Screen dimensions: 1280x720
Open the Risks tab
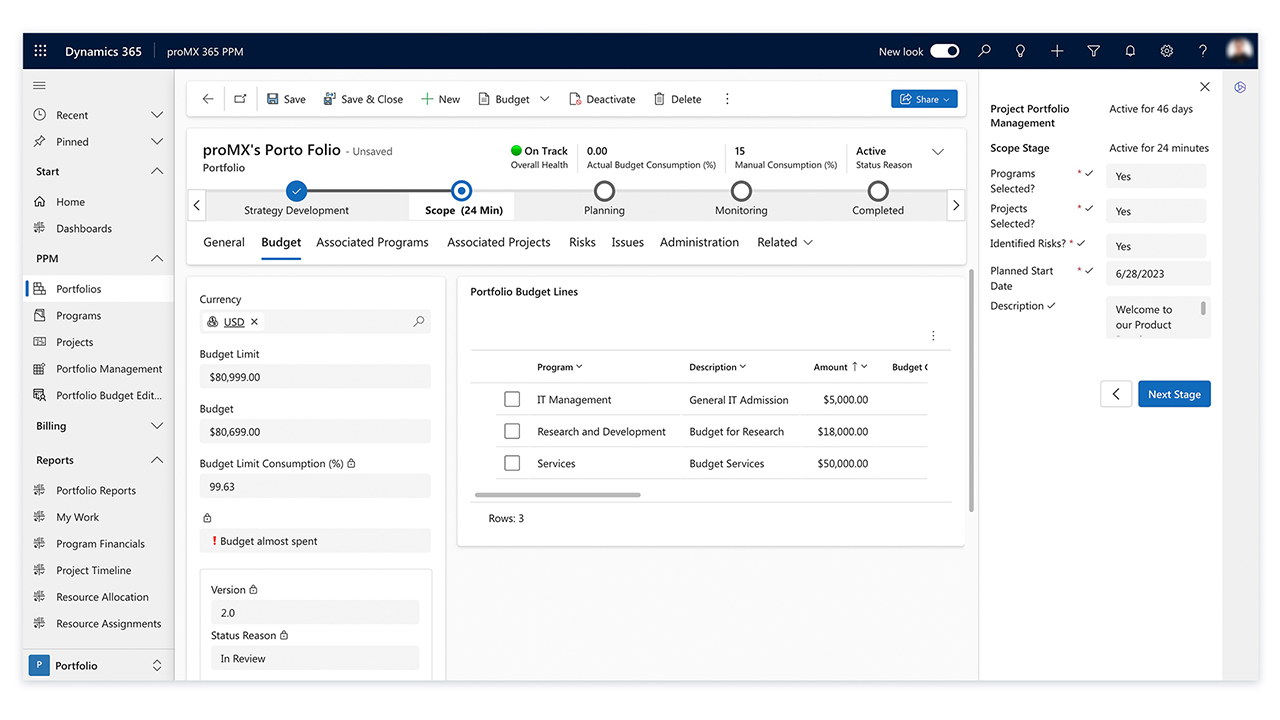582,242
